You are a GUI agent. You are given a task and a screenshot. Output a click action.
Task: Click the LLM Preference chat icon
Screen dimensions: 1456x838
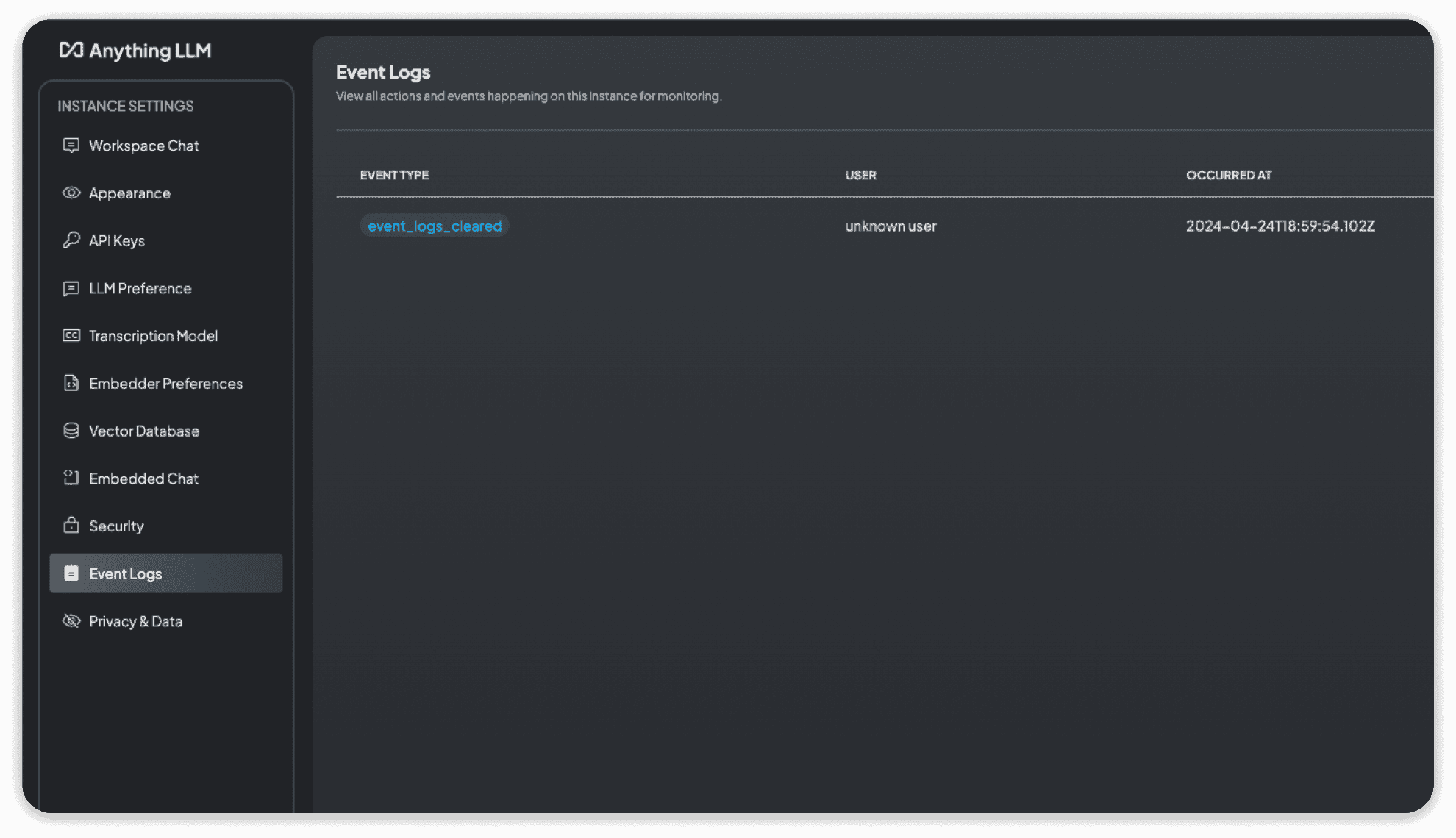pyautogui.click(x=71, y=288)
